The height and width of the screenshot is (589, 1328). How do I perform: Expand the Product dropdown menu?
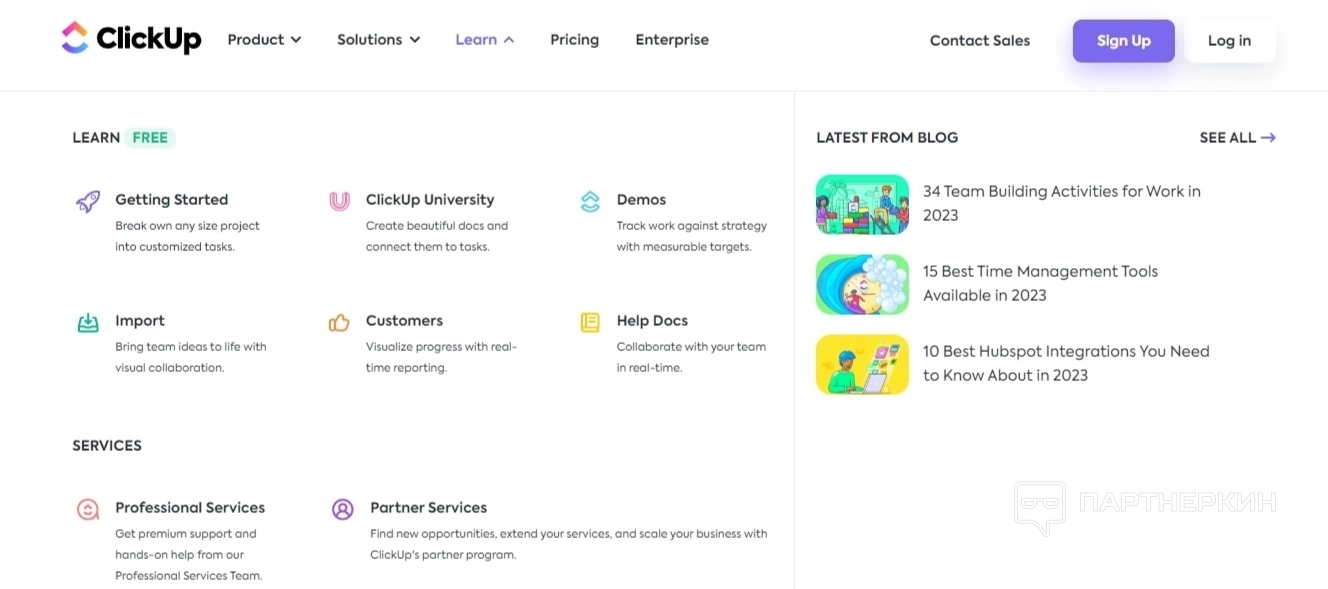(x=264, y=40)
